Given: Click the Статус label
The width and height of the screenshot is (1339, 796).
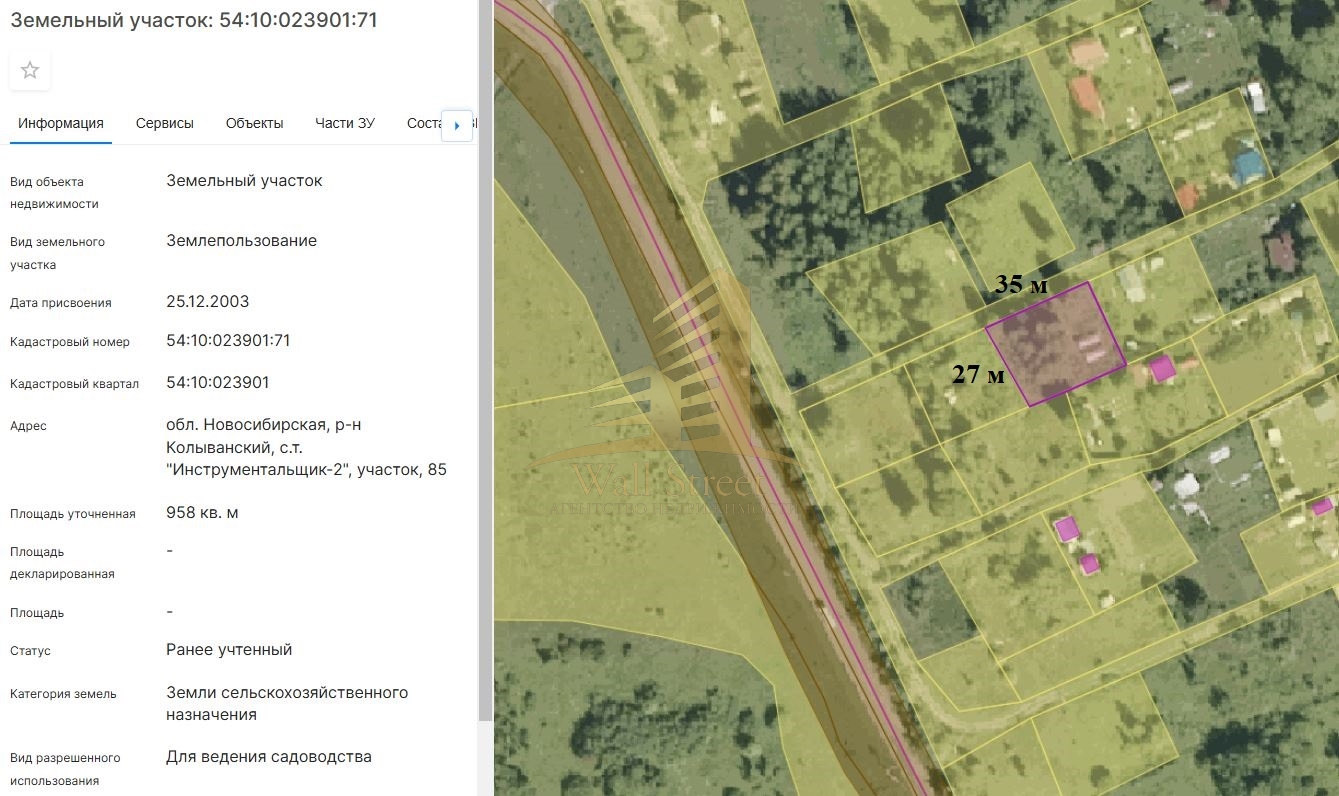Looking at the screenshot, I should click(30, 651).
